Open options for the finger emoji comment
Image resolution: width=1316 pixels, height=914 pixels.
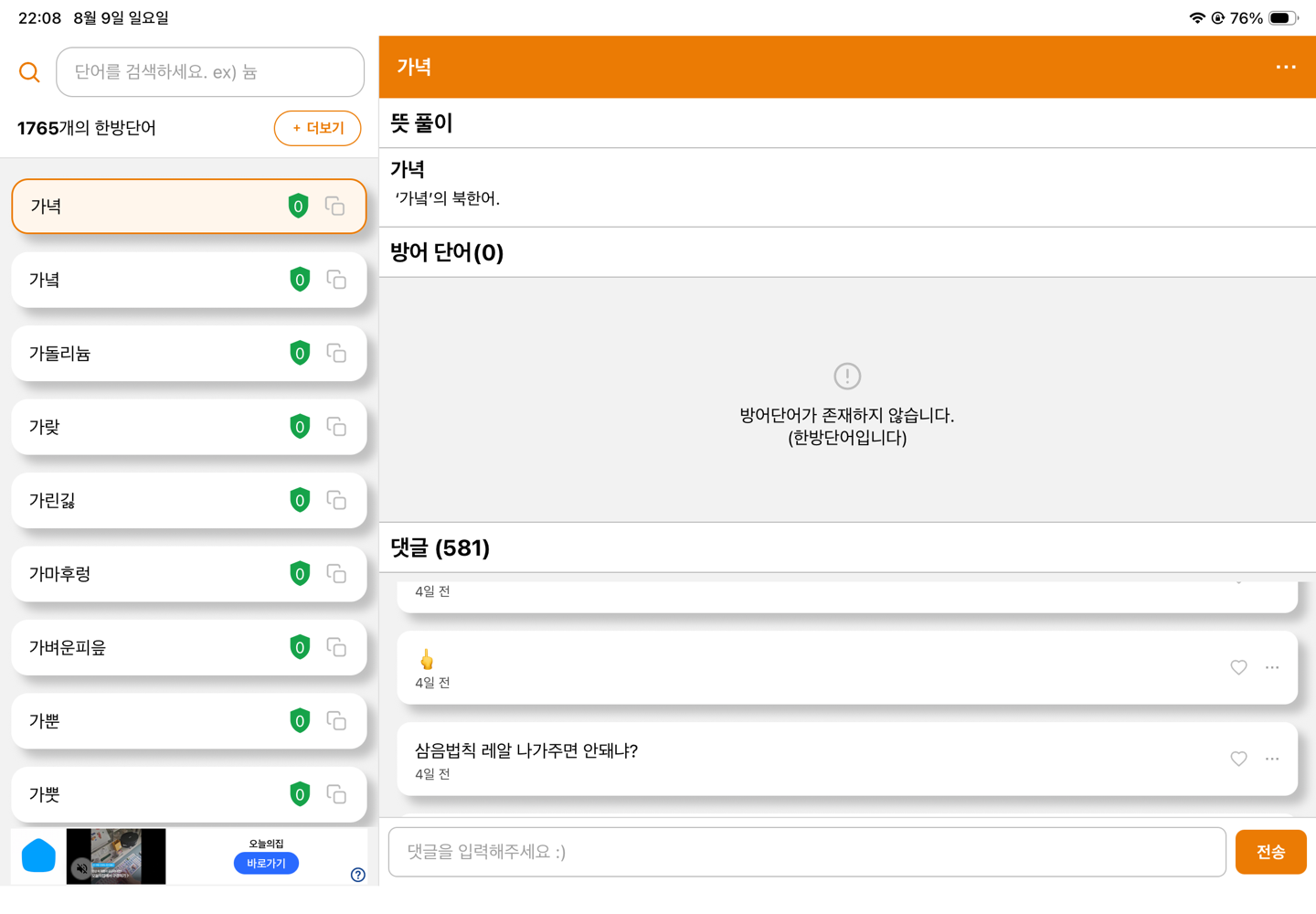tap(1272, 667)
